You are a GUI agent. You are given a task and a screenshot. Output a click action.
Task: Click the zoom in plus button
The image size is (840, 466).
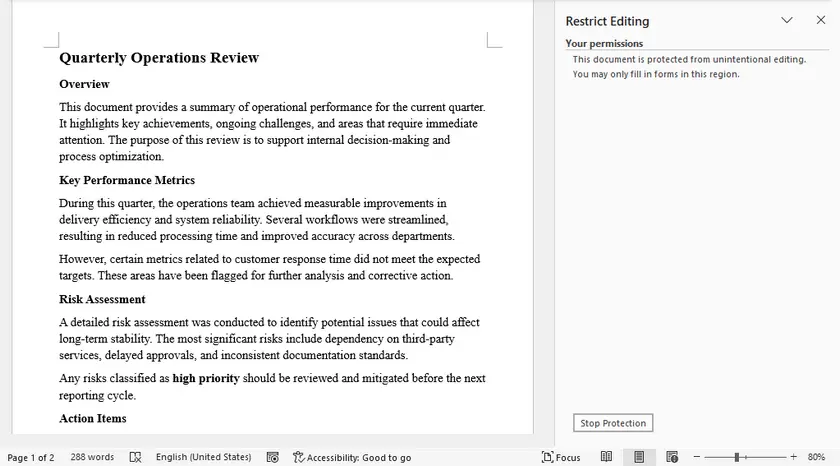[x=793, y=457]
